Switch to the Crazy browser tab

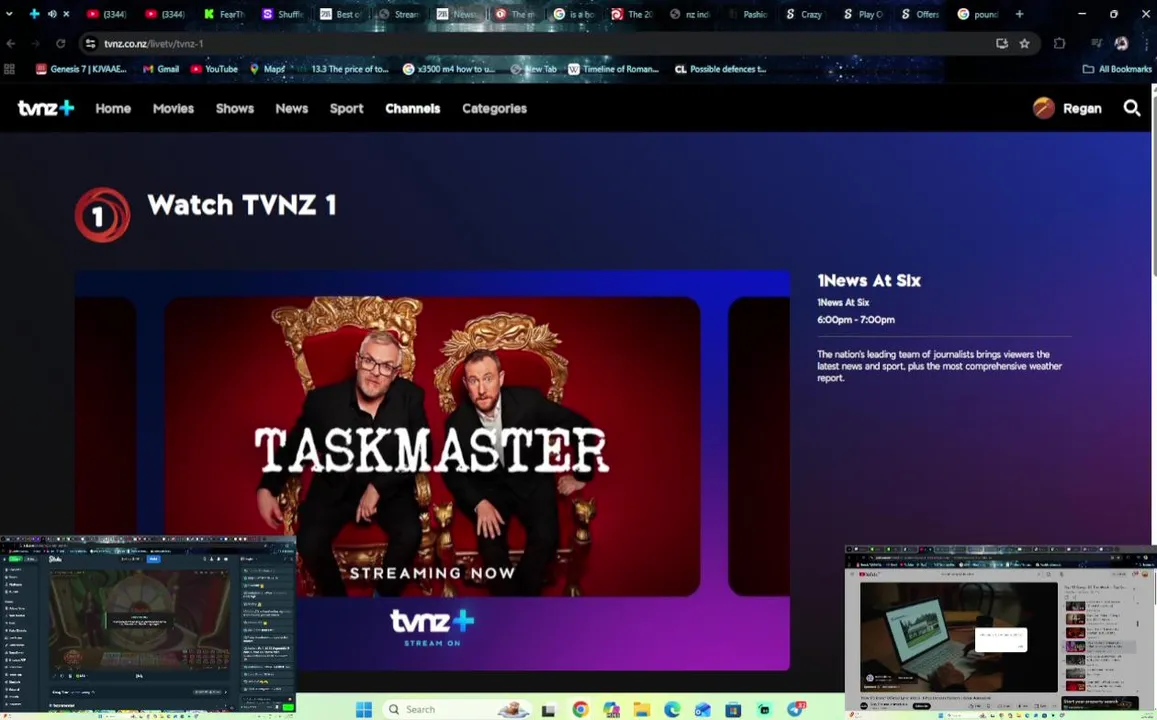[804, 14]
